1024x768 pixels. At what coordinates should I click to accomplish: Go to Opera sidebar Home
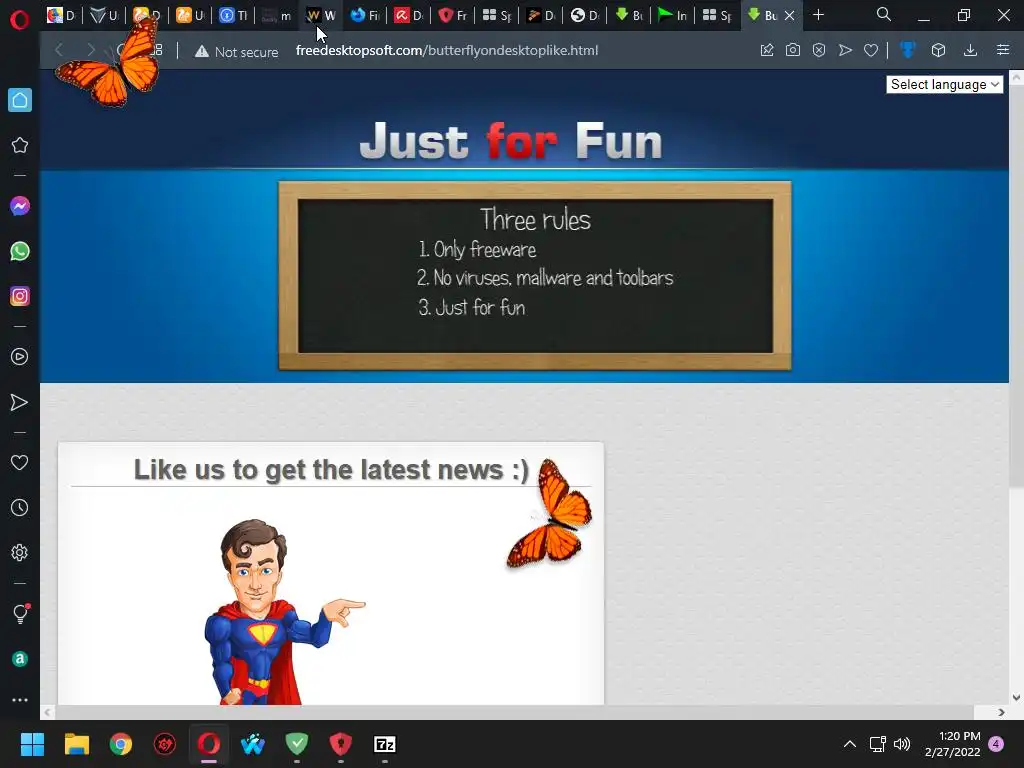tap(20, 100)
